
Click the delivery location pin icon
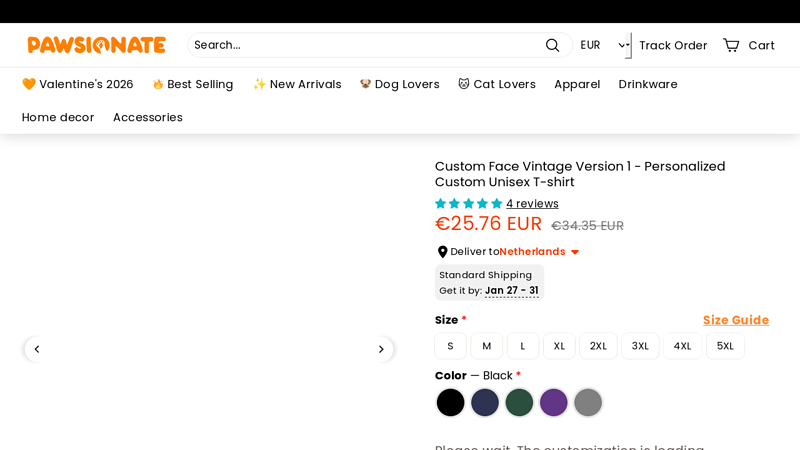(x=442, y=252)
